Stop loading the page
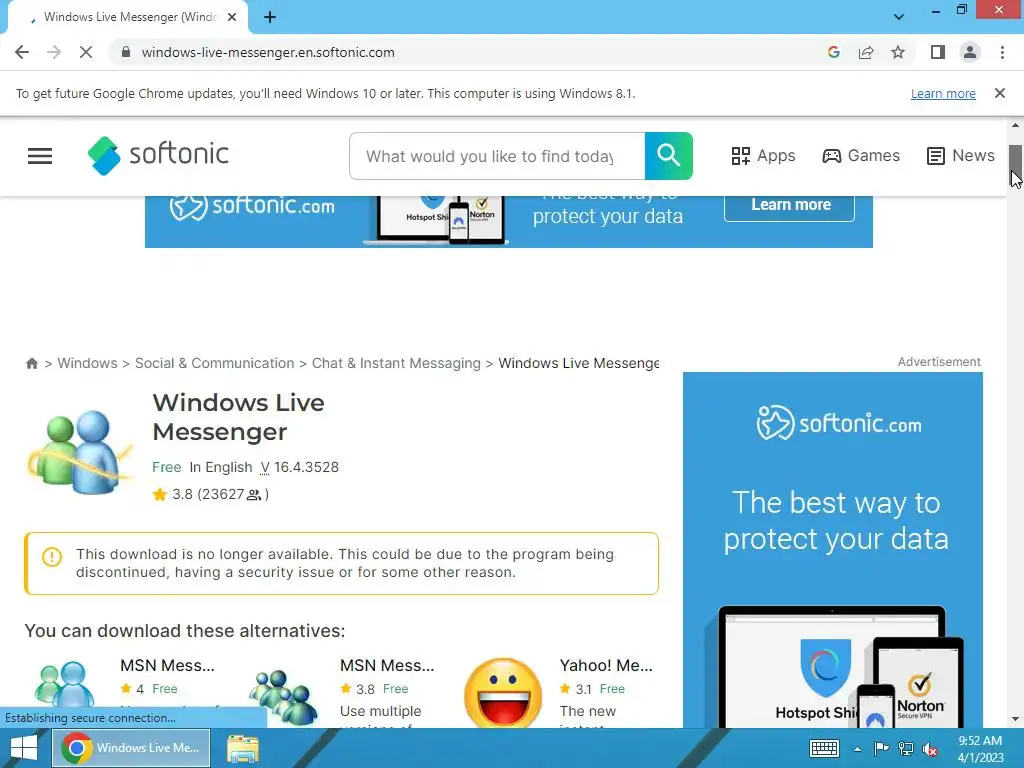 tap(86, 52)
